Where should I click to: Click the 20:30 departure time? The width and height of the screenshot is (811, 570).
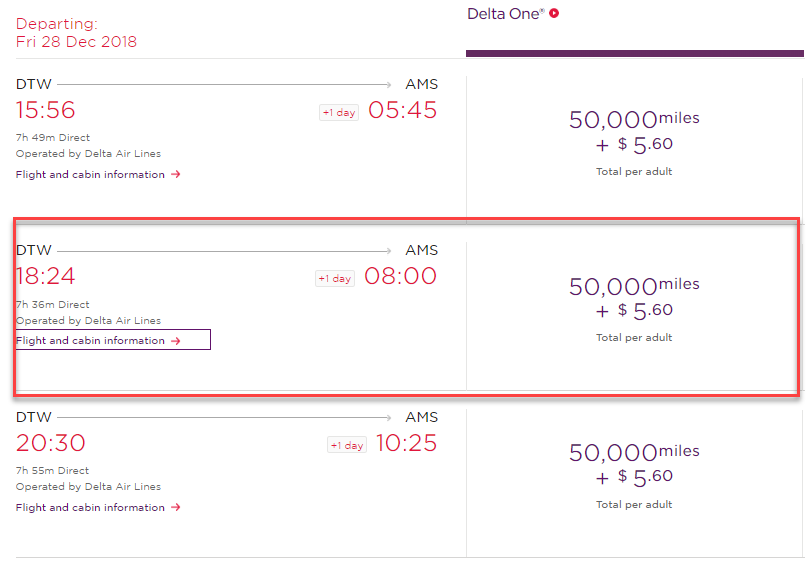point(50,443)
